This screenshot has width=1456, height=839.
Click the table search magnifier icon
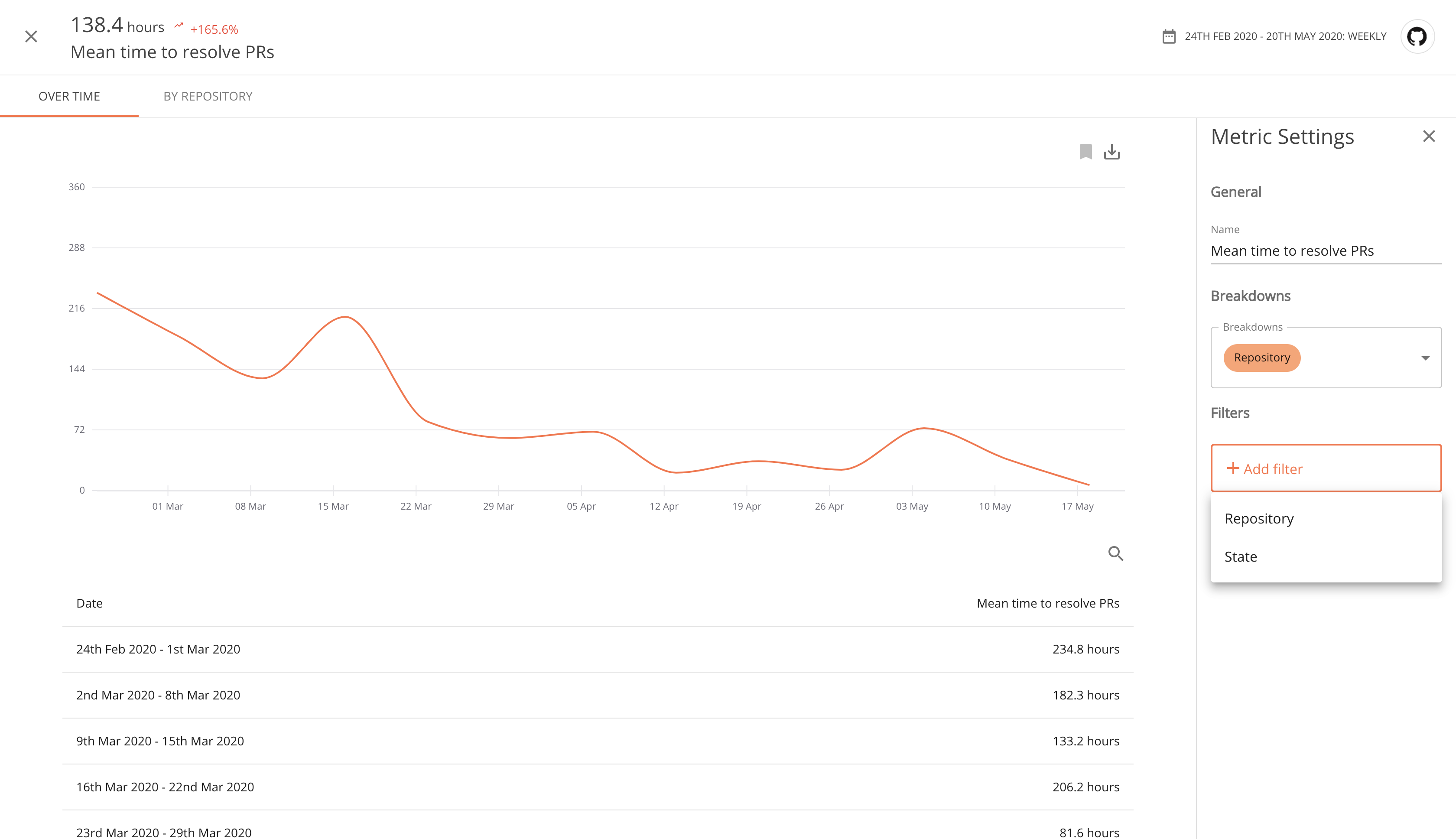pyautogui.click(x=1115, y=554)
